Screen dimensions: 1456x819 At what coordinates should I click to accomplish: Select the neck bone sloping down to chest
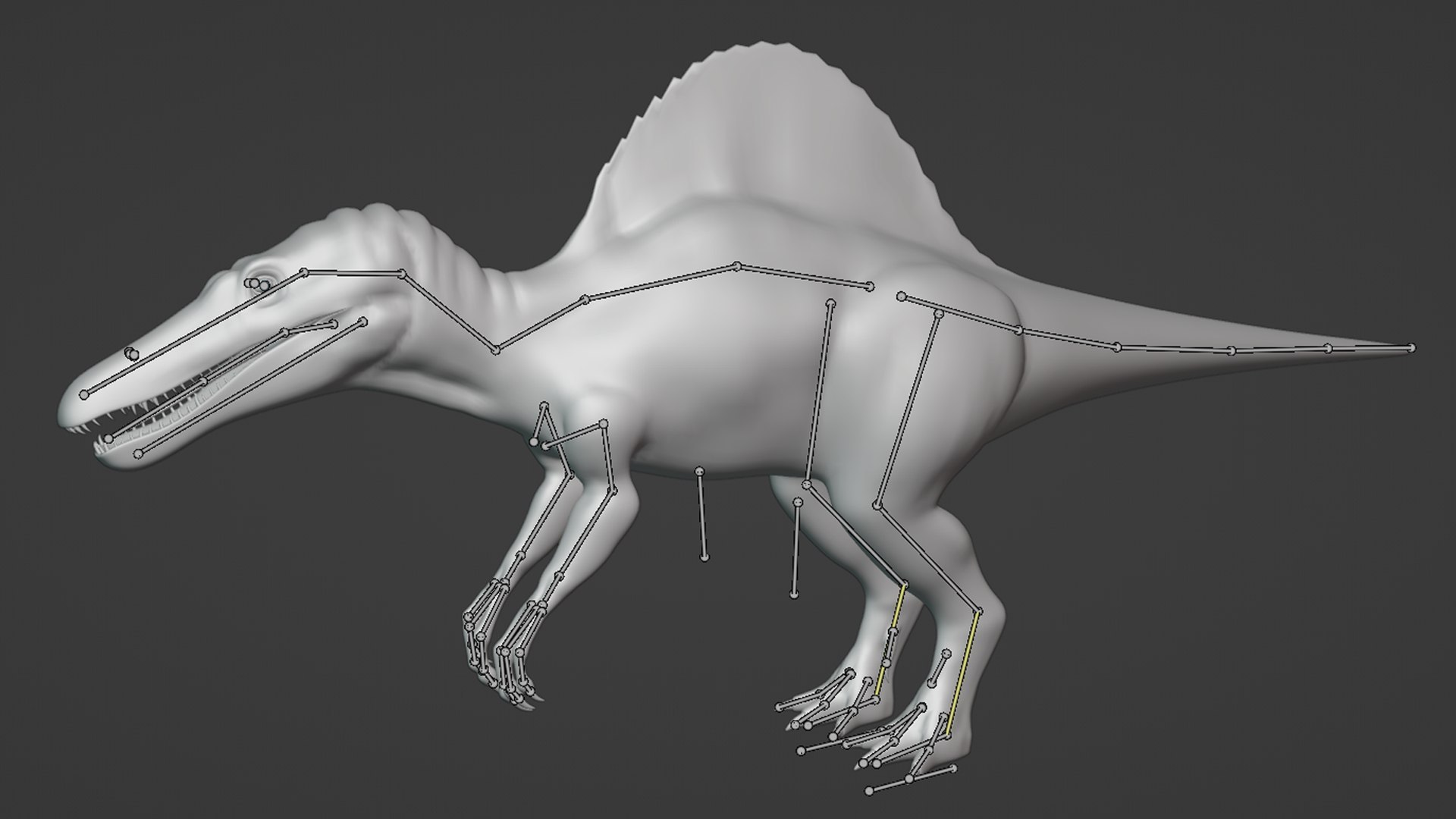(x=449, y=312)
